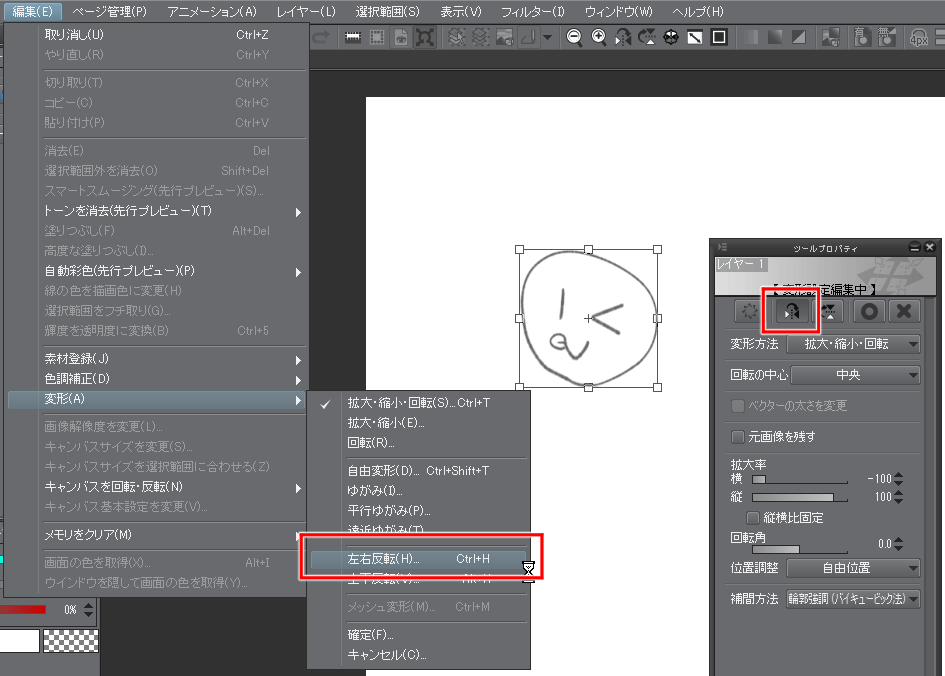The image size is (945, 676).
Task: Confirm transform with the circle OK icon
Action: coord(869,311)
